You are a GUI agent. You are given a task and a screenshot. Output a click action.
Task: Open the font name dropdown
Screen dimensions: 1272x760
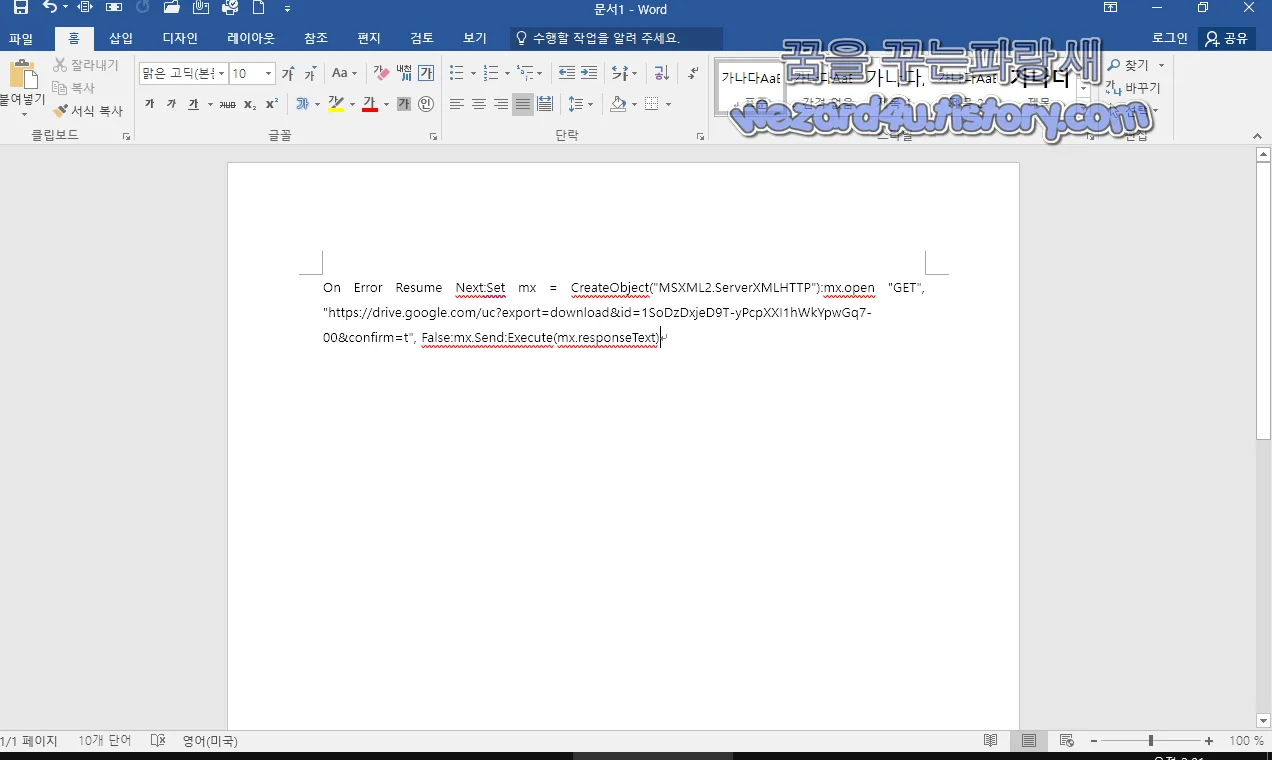220,73
